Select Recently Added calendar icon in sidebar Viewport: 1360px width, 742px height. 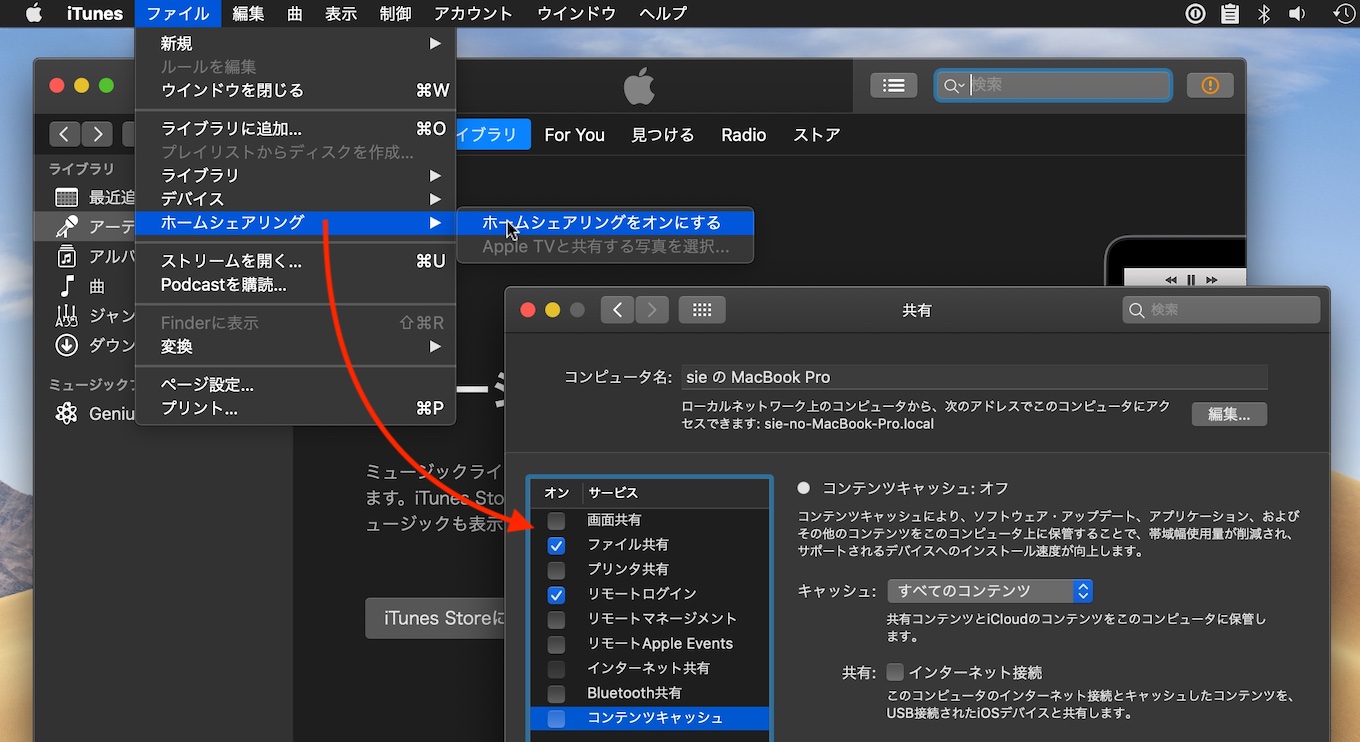pyautogui.click(x=66, y=197)
